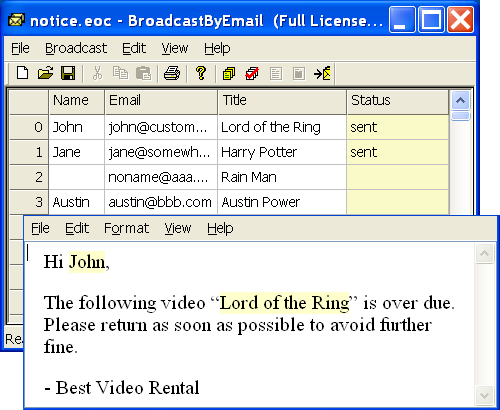
Task: Click the '- Best Video Rental' signature line
Action: click(x=122, y=388)
